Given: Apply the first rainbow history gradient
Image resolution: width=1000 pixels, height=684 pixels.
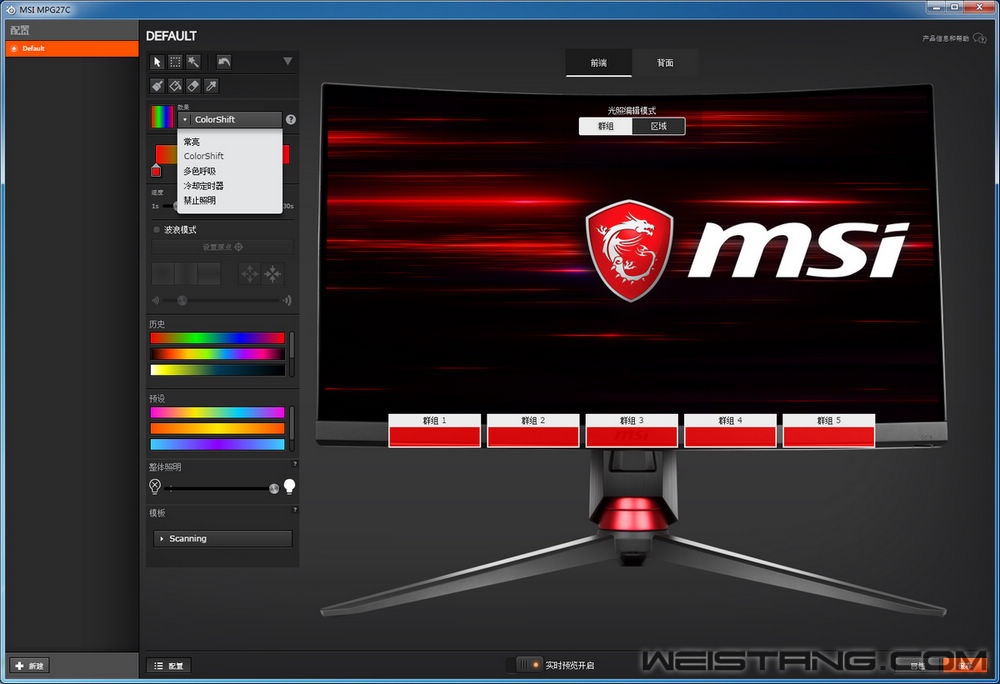Looking at the screenshot, I should pyautogui.click(x=217, y=338).
